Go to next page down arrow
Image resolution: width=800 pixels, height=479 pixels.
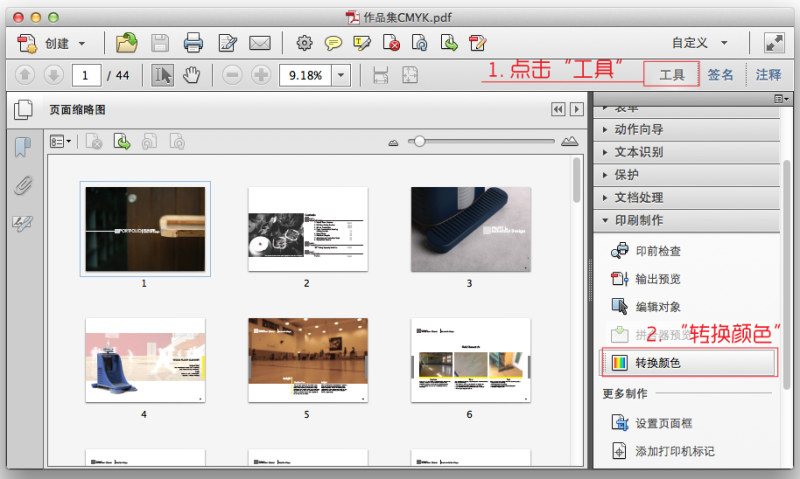(54, 75)
